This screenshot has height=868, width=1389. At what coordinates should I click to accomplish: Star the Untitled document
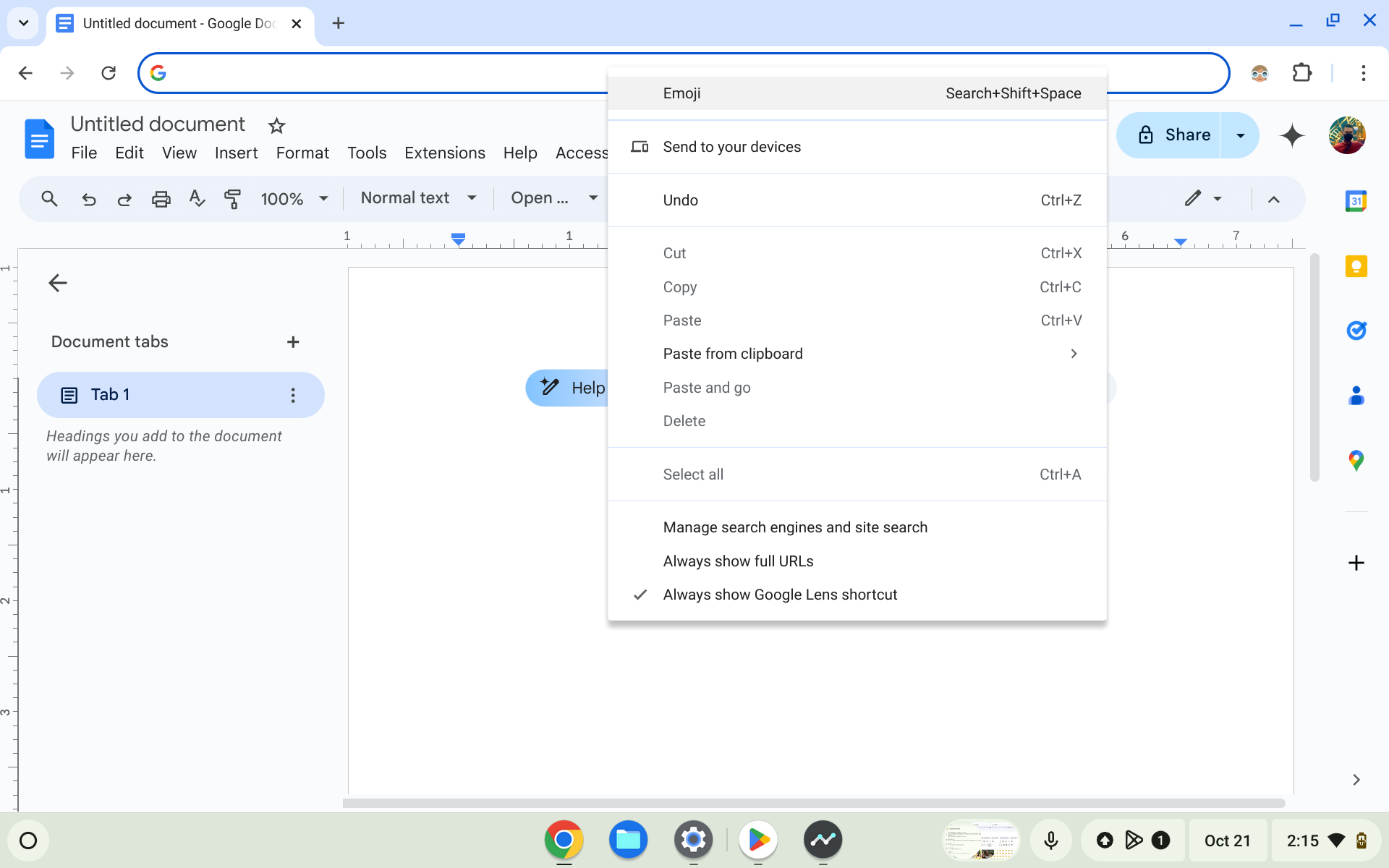[x=276, y=126]
